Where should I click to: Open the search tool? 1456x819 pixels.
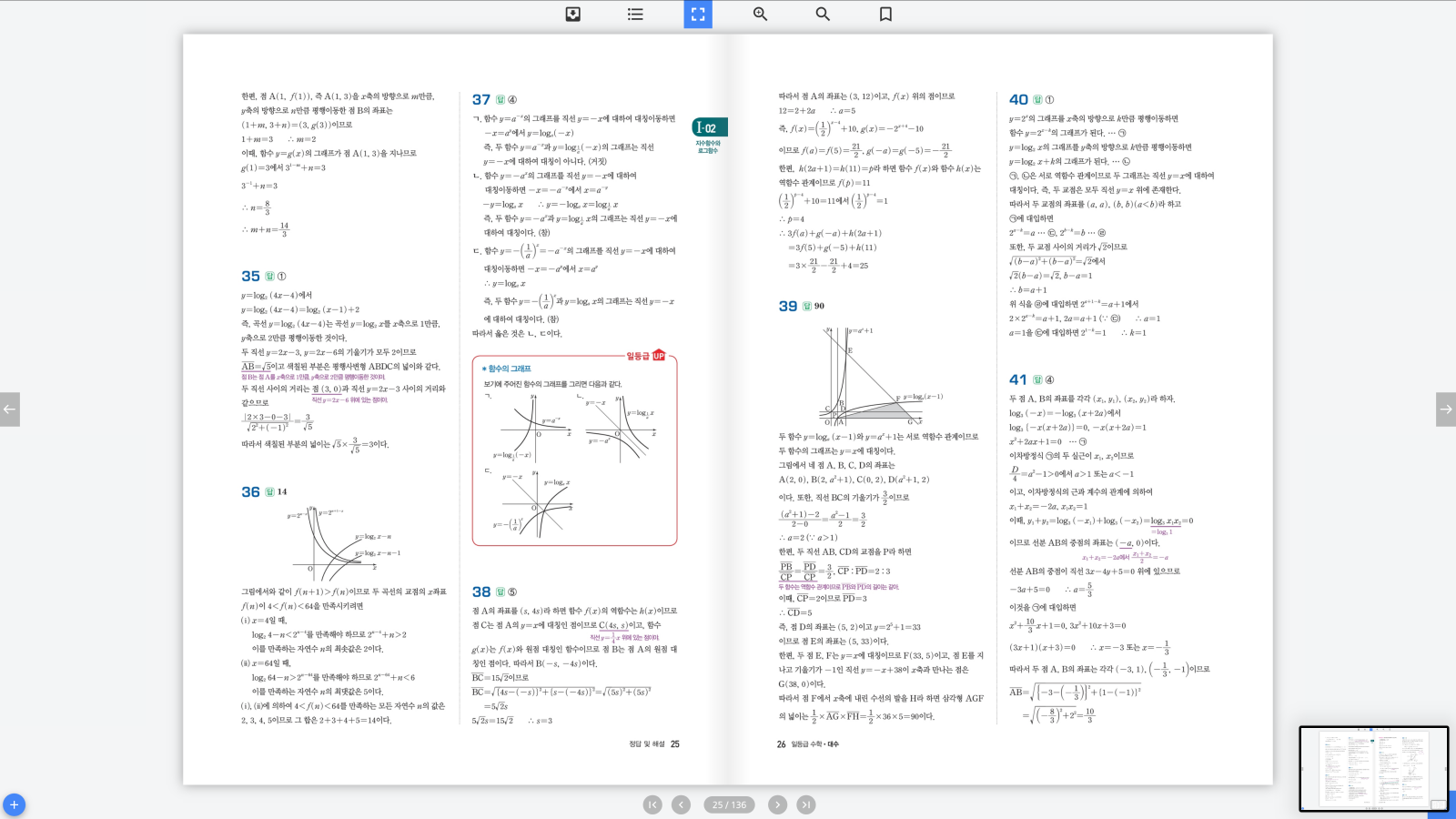(x=823, y=15)
